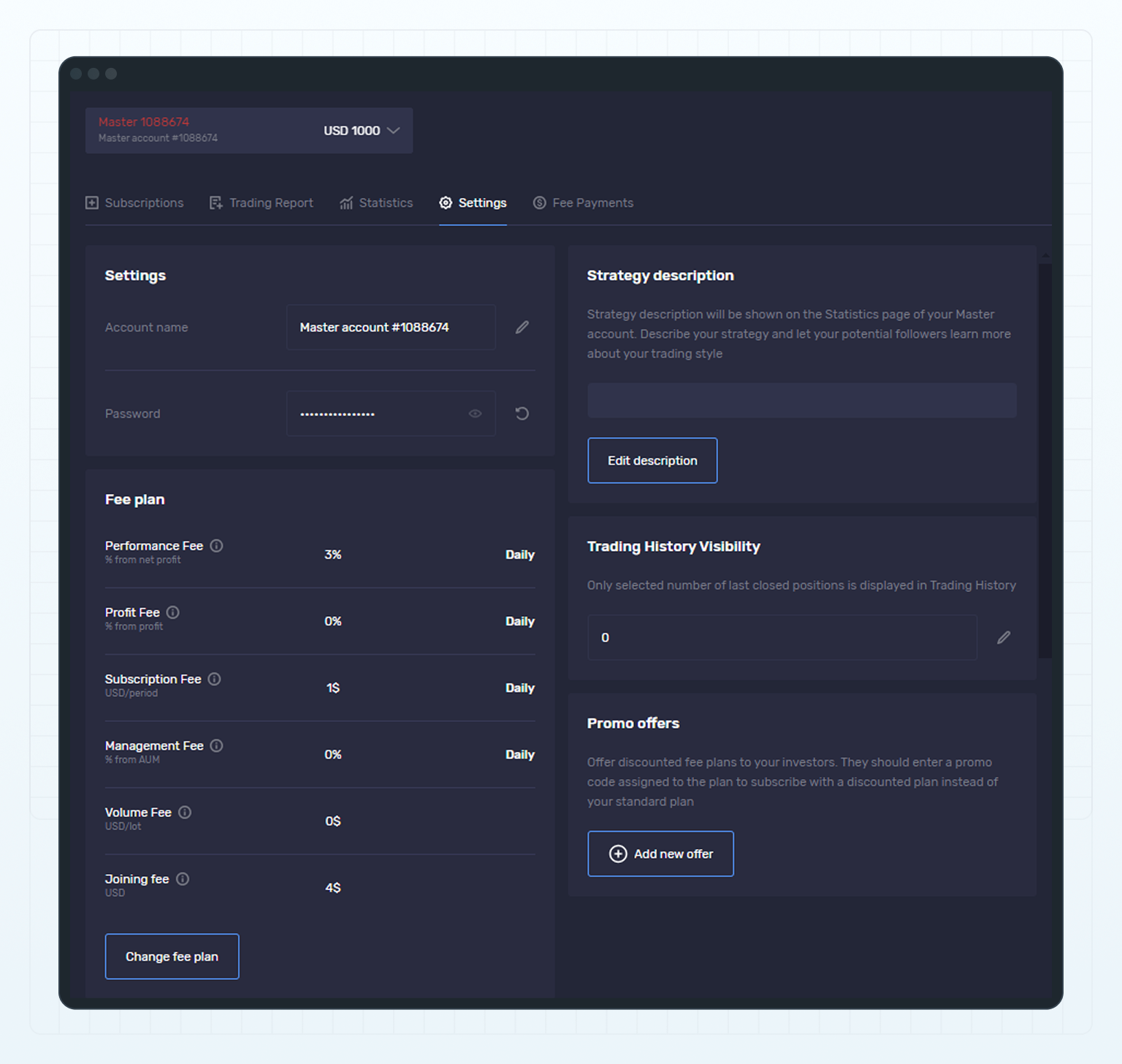Click the Management Fee info icon

click(217, 745)
